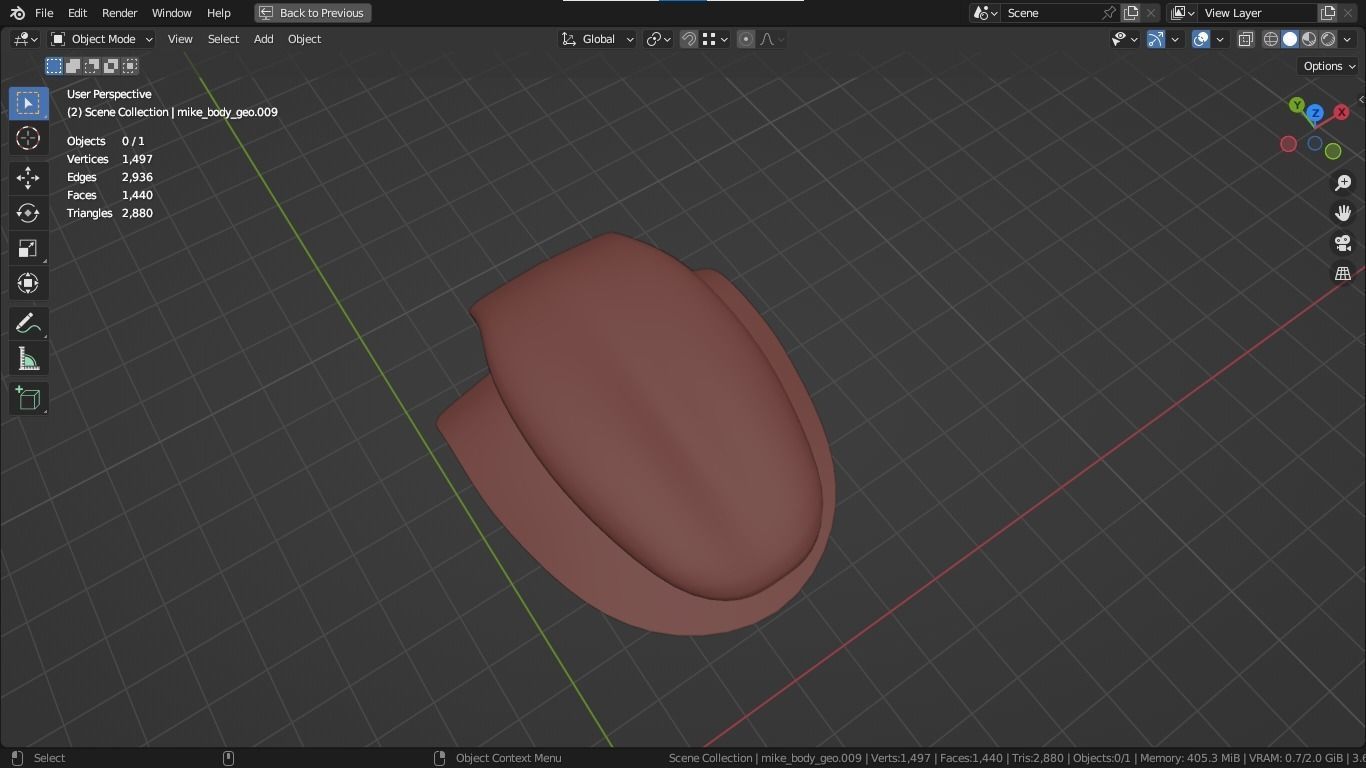This screenshot has height=768, width=1366.
Task: Open the gizmo settings dropdown arrow
Action: (1175, 39)
